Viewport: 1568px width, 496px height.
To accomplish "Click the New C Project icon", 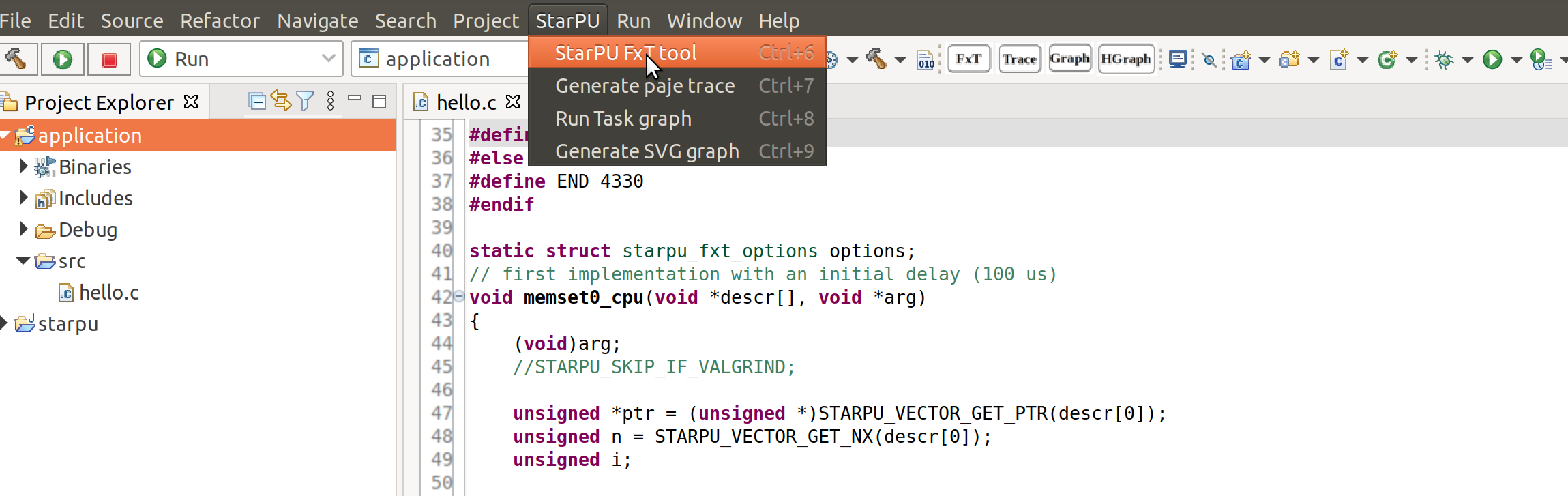I will click(1241, 60).
